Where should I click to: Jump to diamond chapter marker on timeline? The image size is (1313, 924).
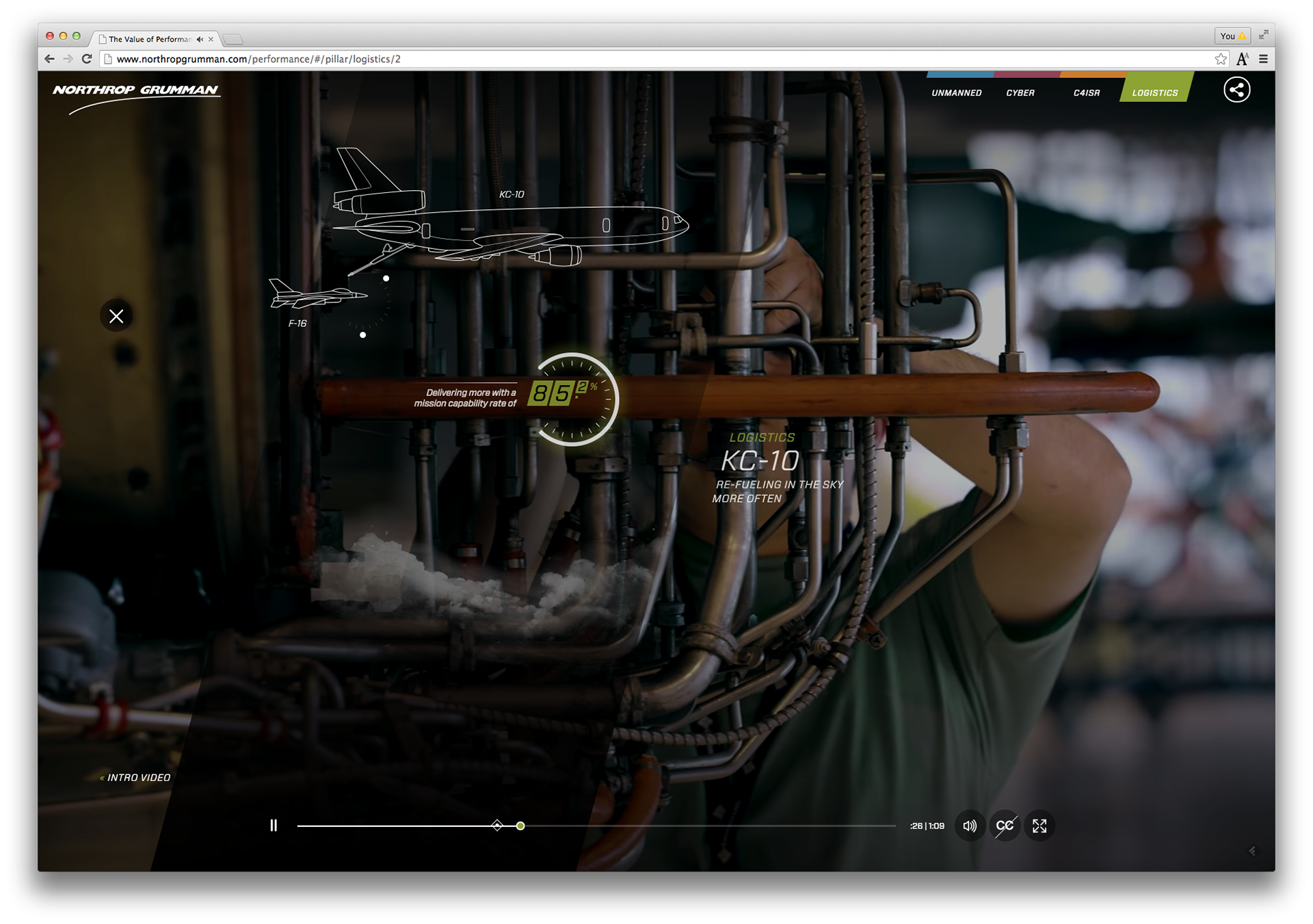point(497,826)
